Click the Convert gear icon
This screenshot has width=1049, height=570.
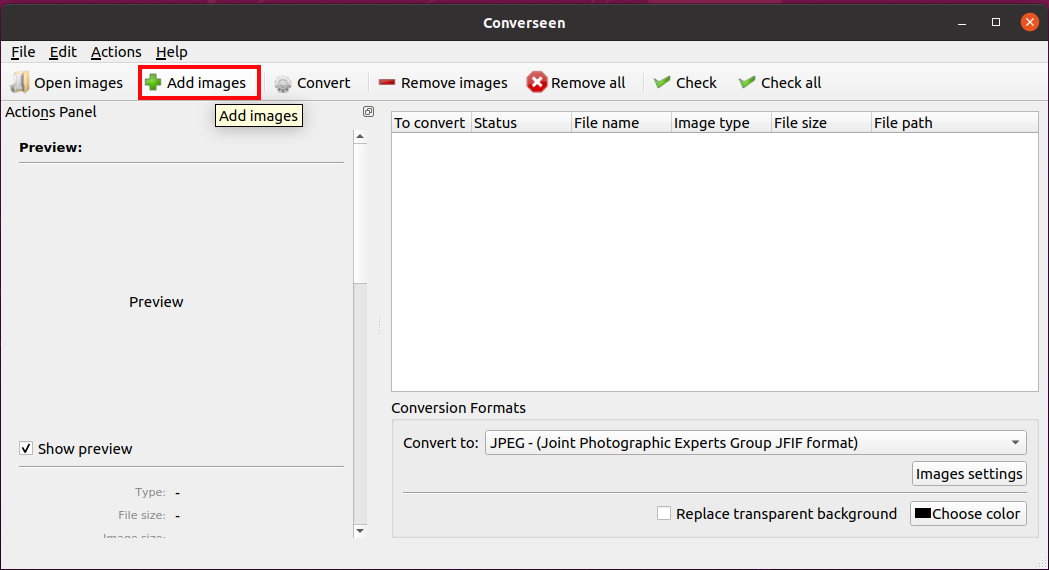pyautogui.click(x=283, y=83)
